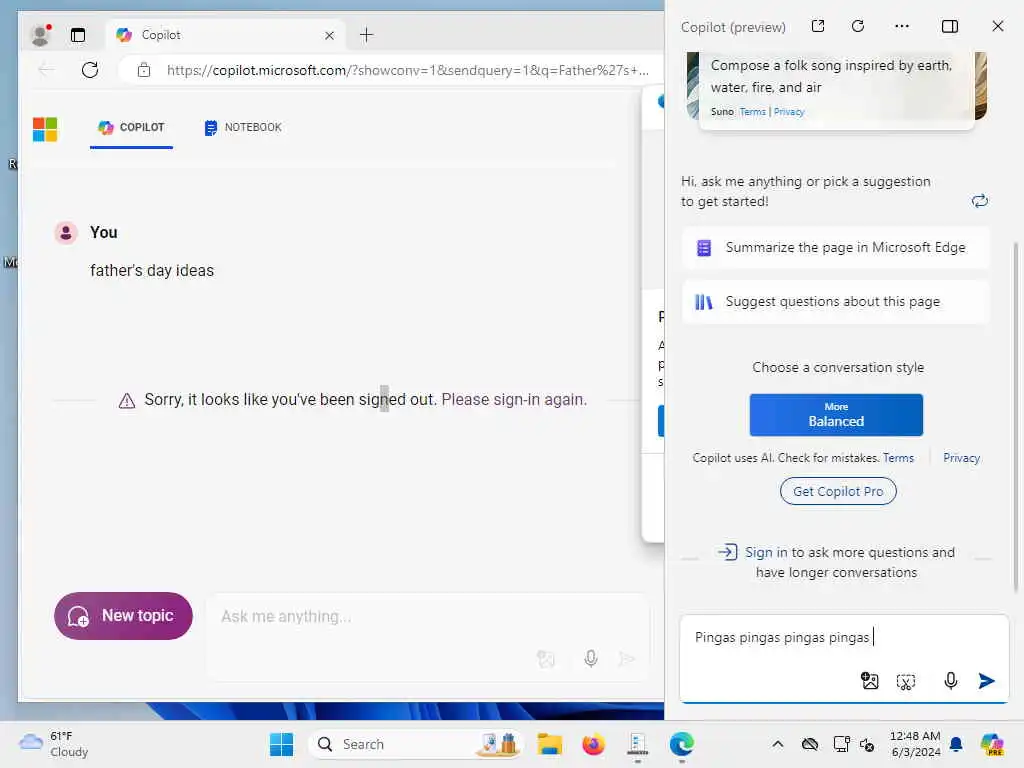Click the browser profile avatar icon

[40, 35]
